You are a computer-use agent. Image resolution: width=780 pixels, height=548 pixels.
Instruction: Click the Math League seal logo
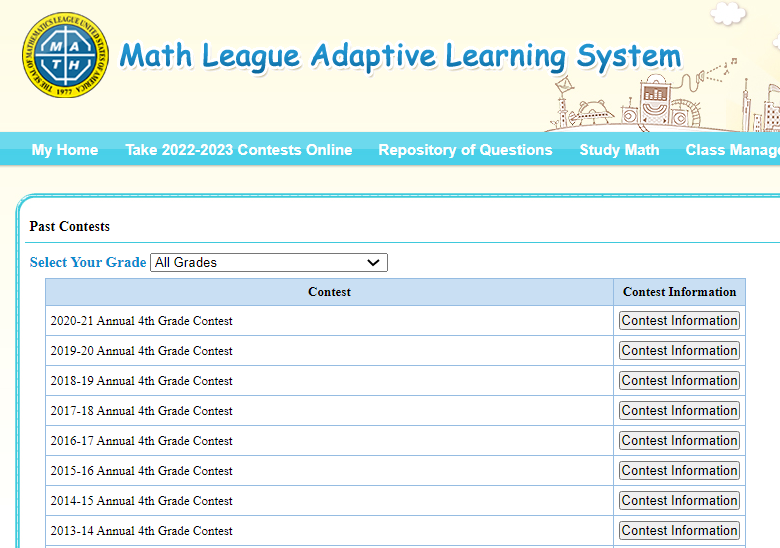click(65, 55)
